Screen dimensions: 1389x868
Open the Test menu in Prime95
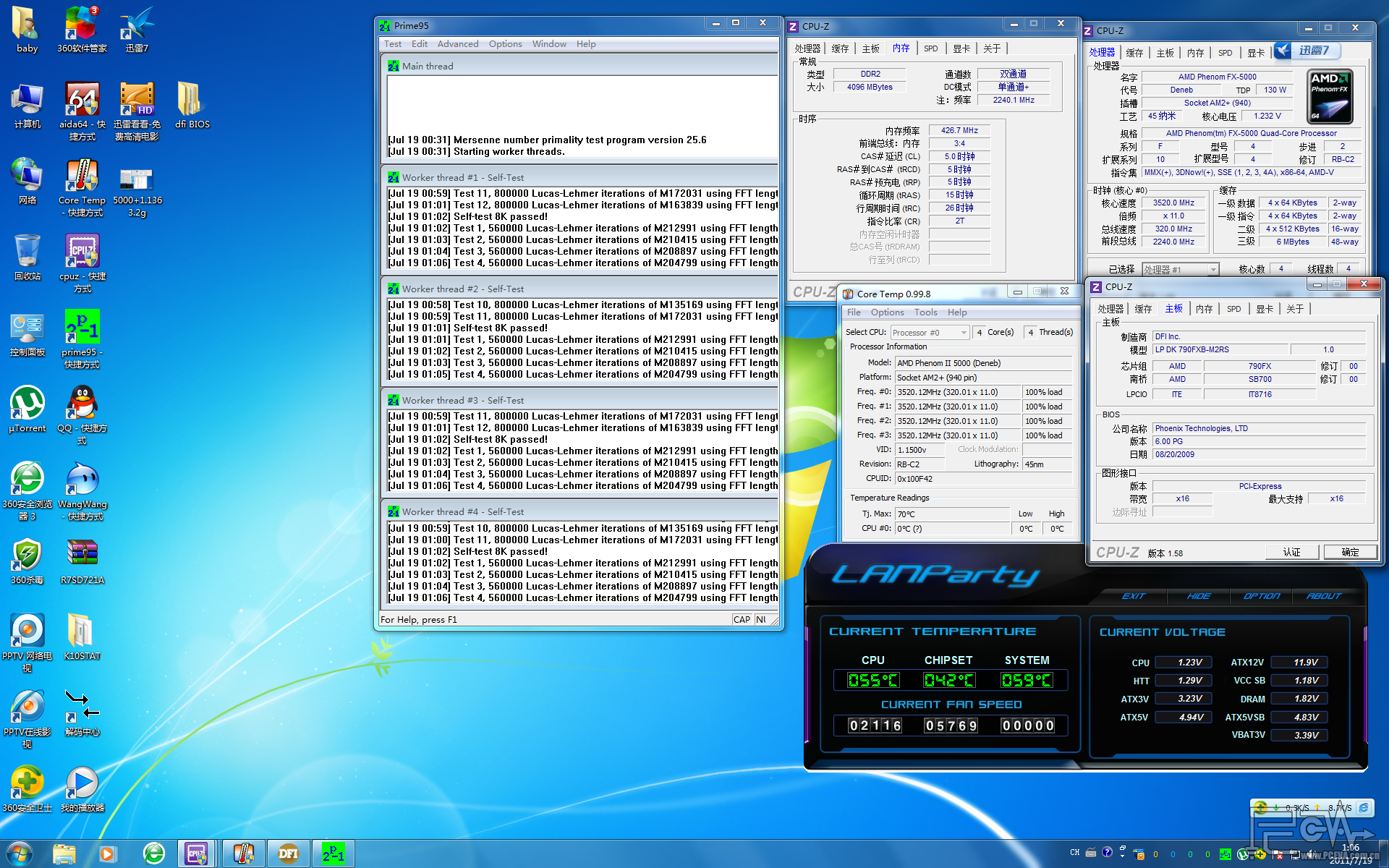tap(393, 44)
